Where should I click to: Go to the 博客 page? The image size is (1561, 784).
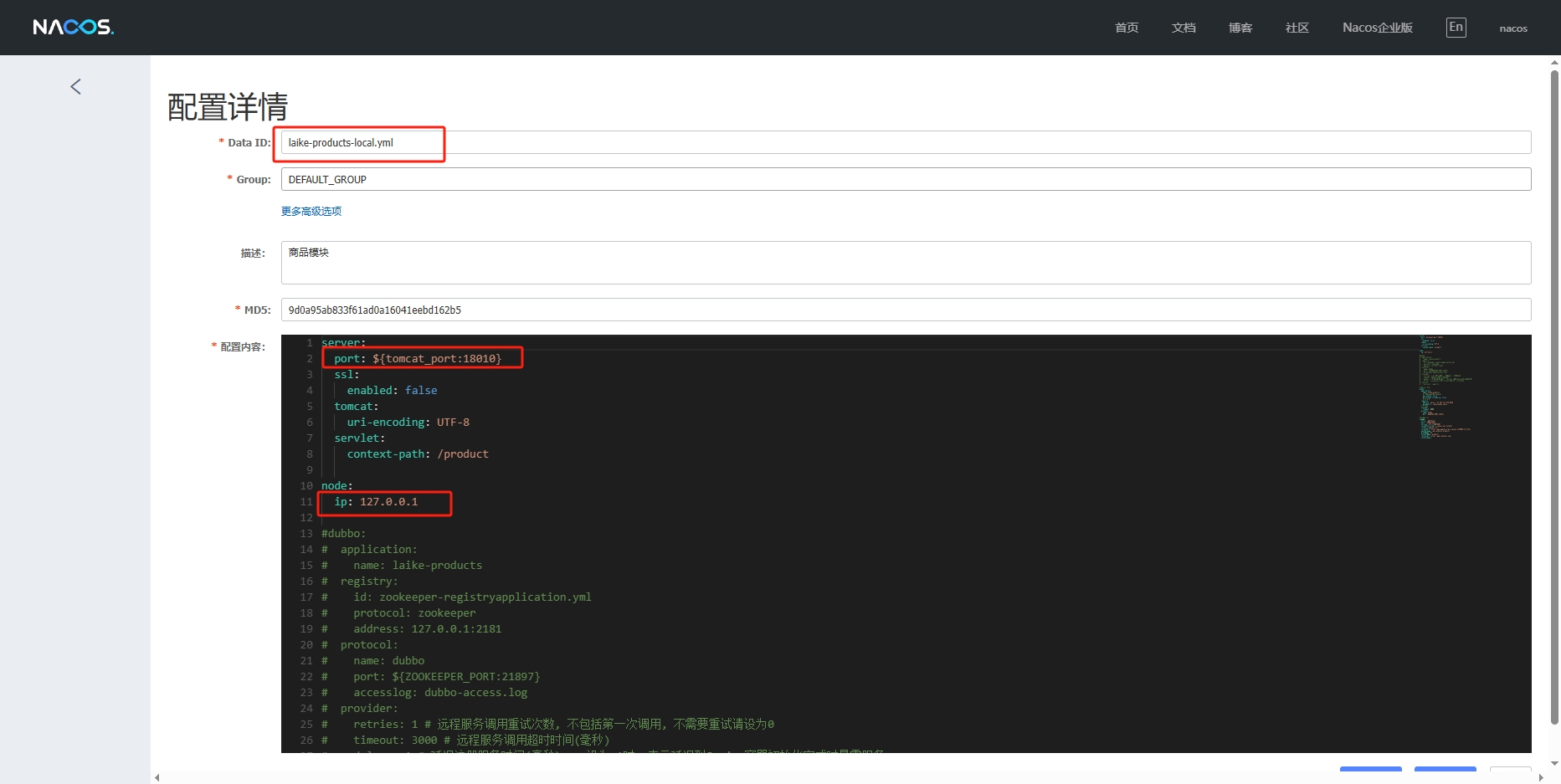point(1240,28)
